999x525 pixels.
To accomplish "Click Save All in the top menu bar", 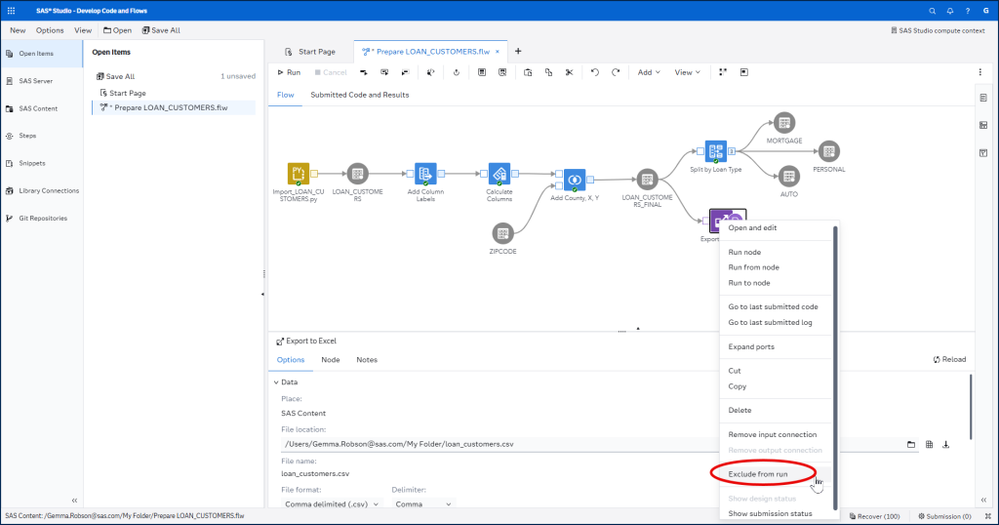I will coord(161,30).
